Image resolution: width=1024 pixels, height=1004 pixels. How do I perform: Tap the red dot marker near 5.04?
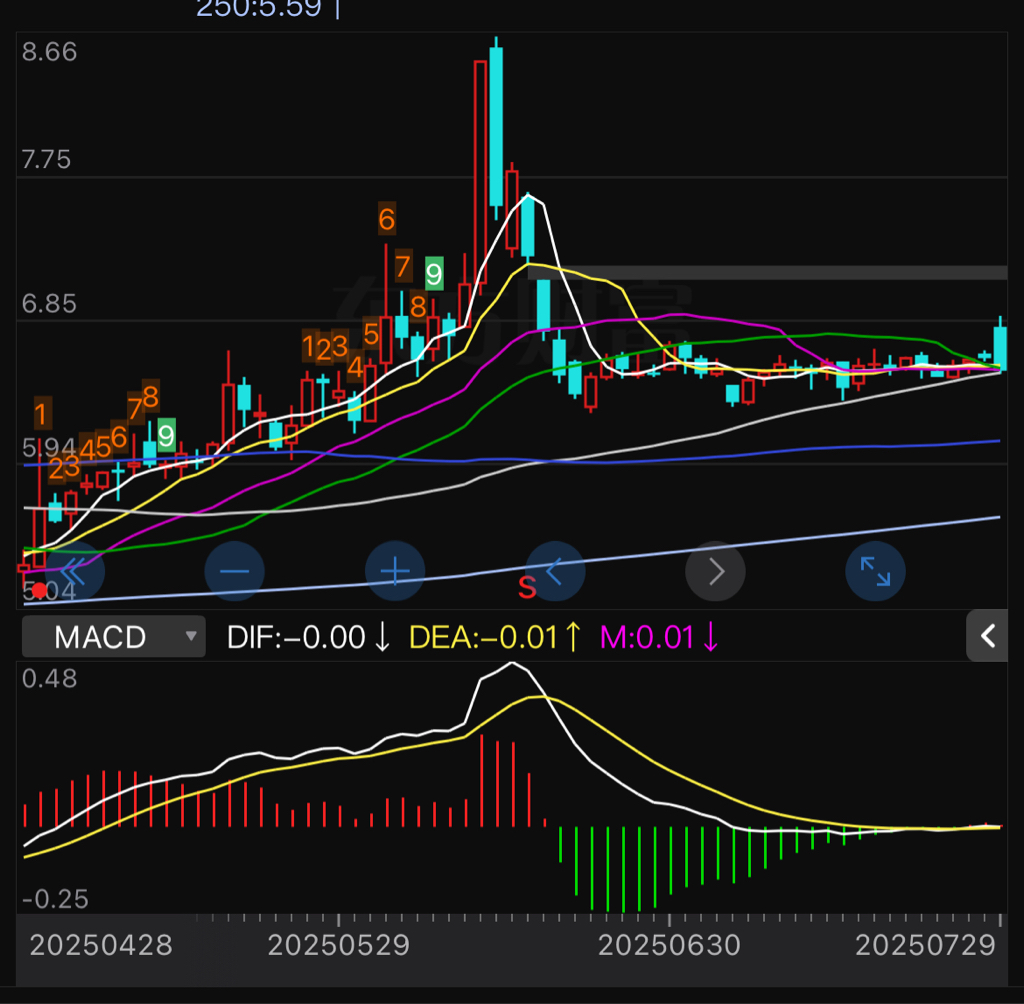pos(39,591)
